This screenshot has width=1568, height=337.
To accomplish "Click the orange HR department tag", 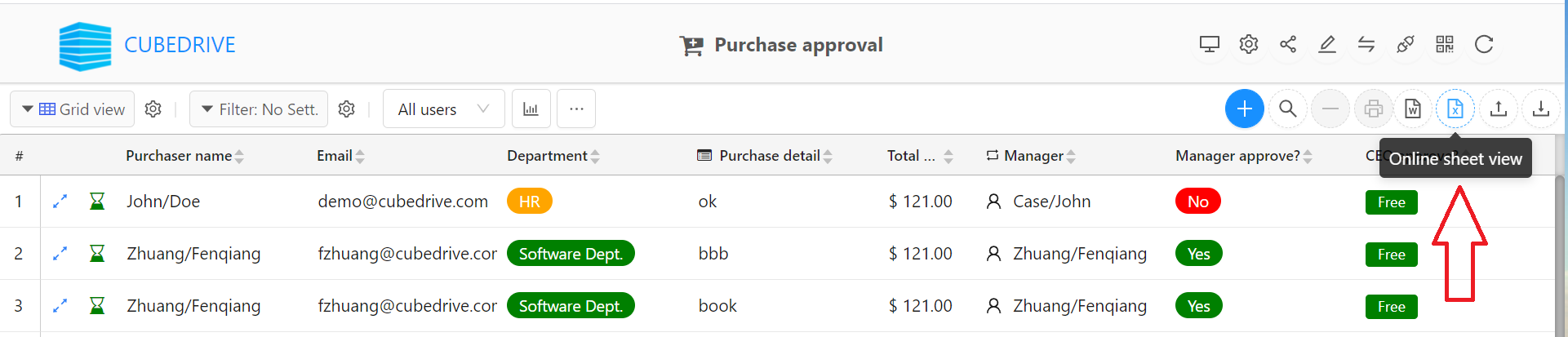I will [x=530, y=201].
